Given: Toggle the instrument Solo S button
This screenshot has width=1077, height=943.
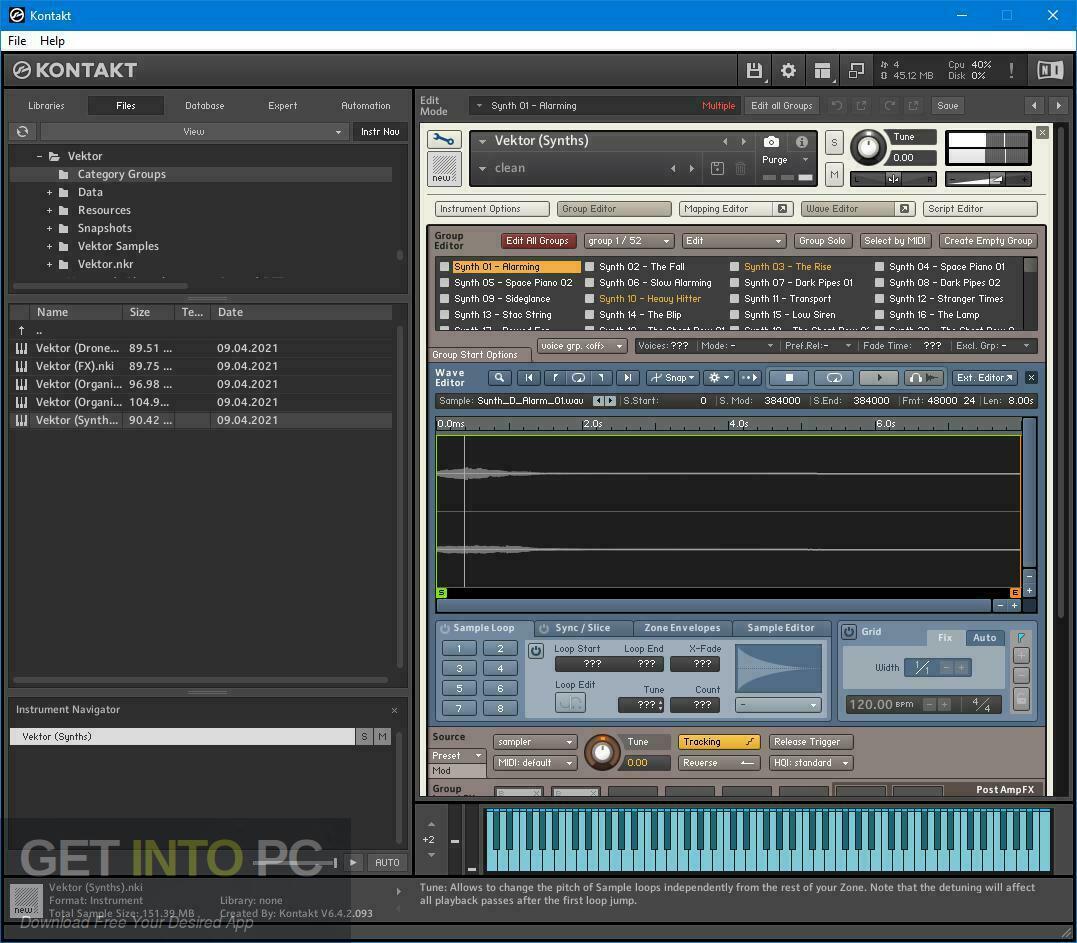Looking at the screenshot, I should pos(834,142).
